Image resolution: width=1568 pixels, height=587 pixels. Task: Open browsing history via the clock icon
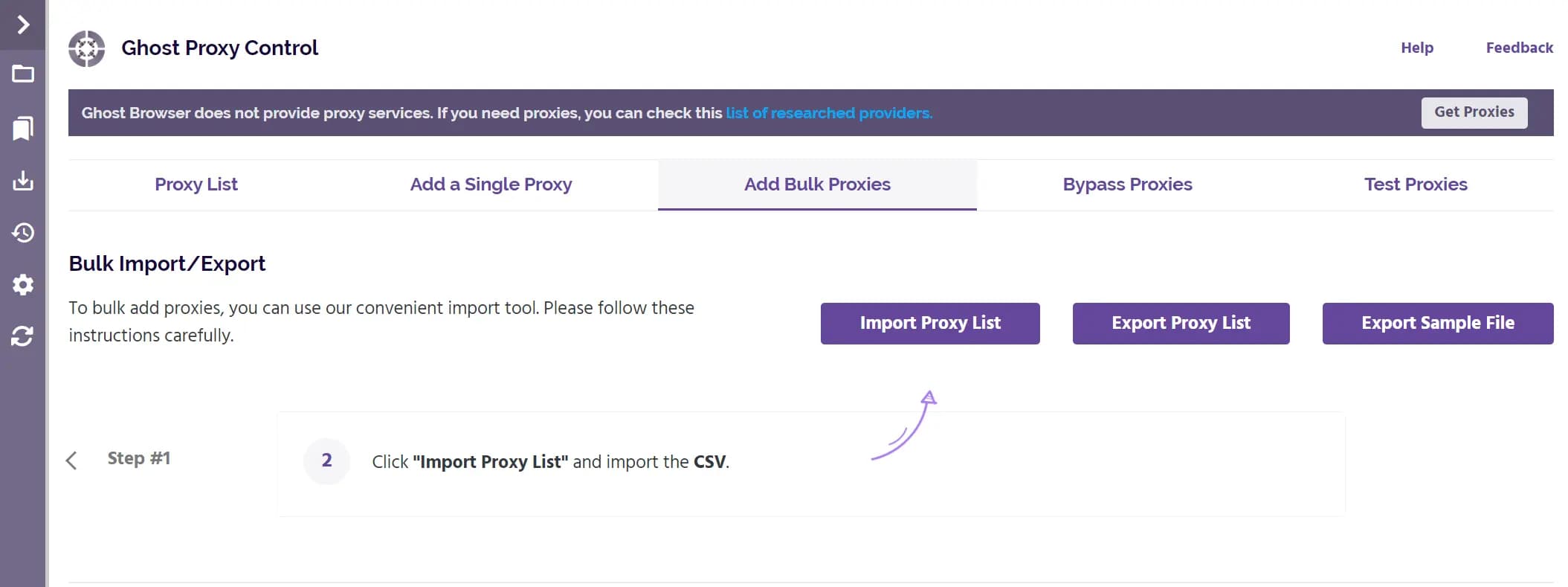(23, 233)
